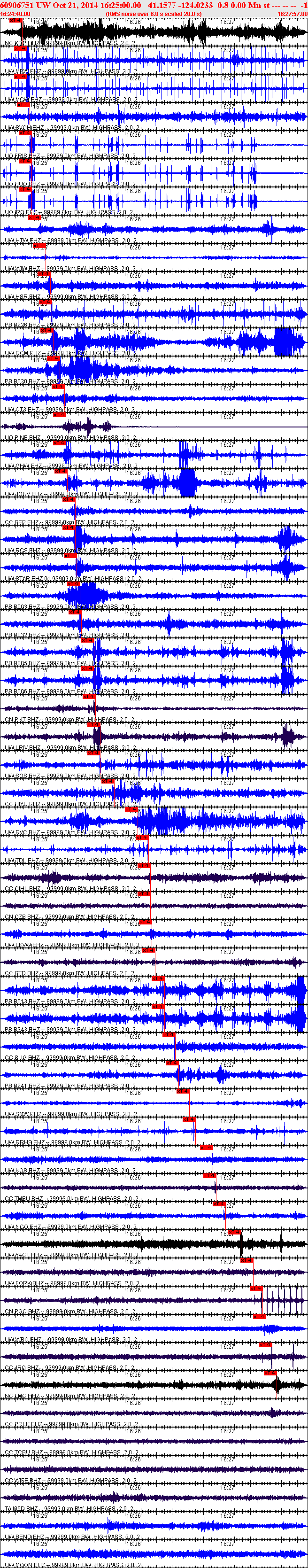308x1568 pixels.
Task: Select the PB B943 EHZ station label
Action: click(x=70, y=1030)
